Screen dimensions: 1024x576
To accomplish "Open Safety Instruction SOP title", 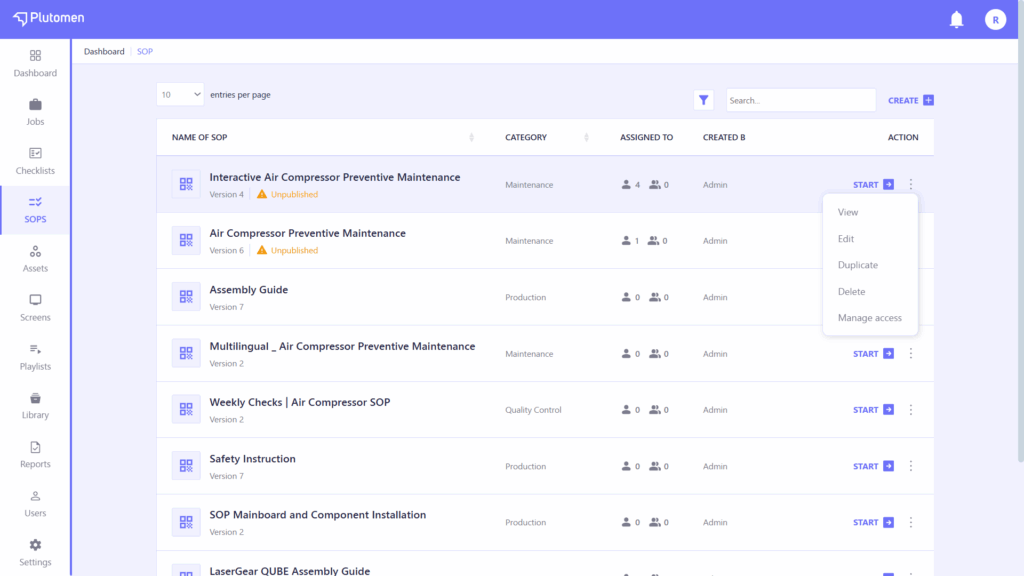I will (252, 458).
